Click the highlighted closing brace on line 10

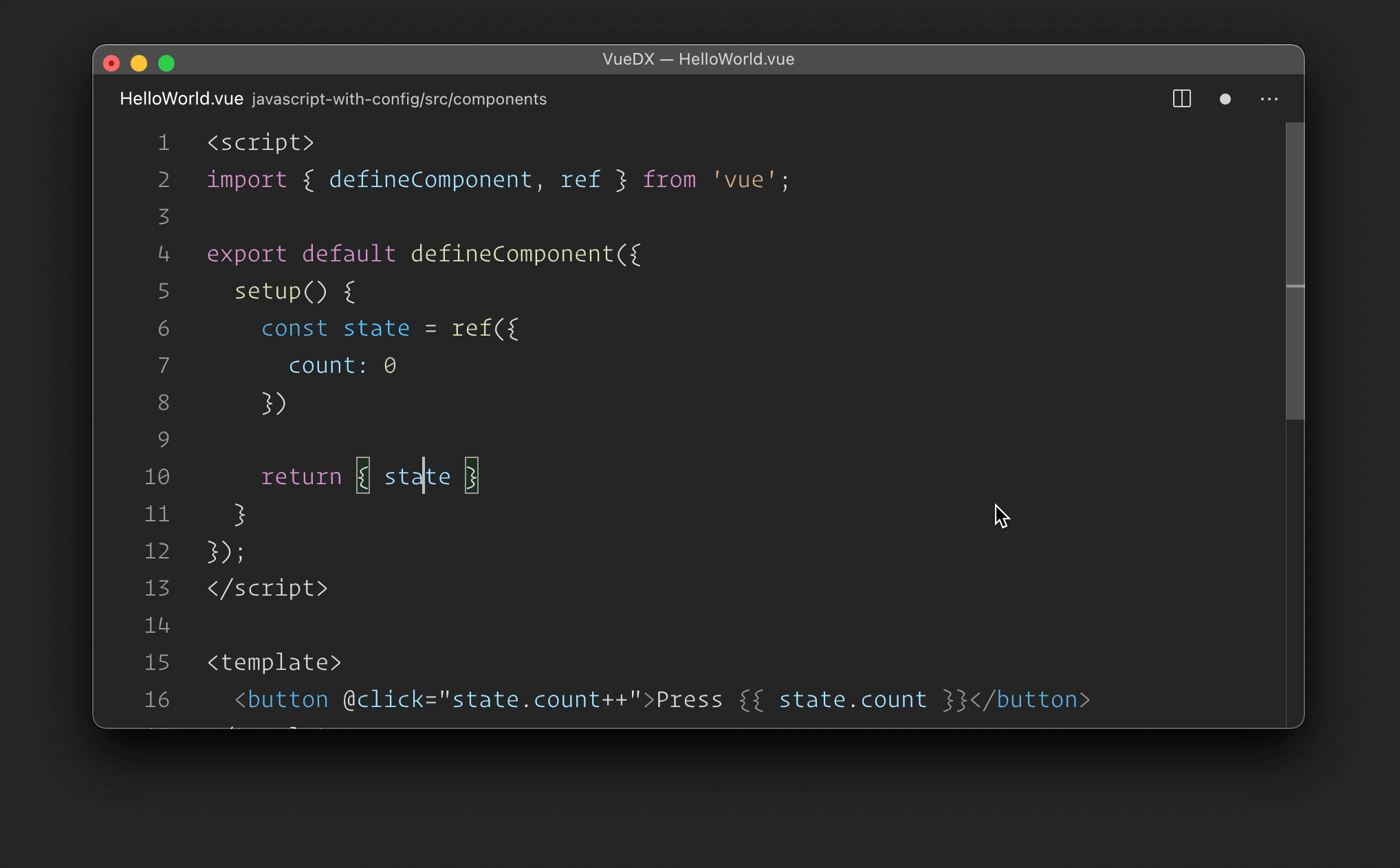[472, 476]
